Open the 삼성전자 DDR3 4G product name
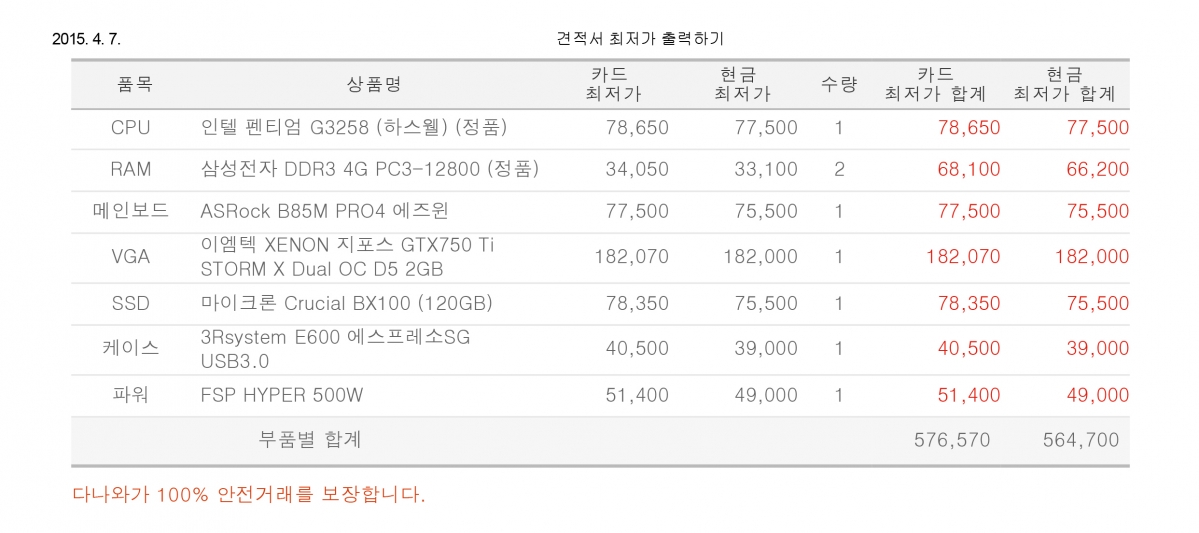The width and height of the screenshot is (1199, 533). point(369,169)
